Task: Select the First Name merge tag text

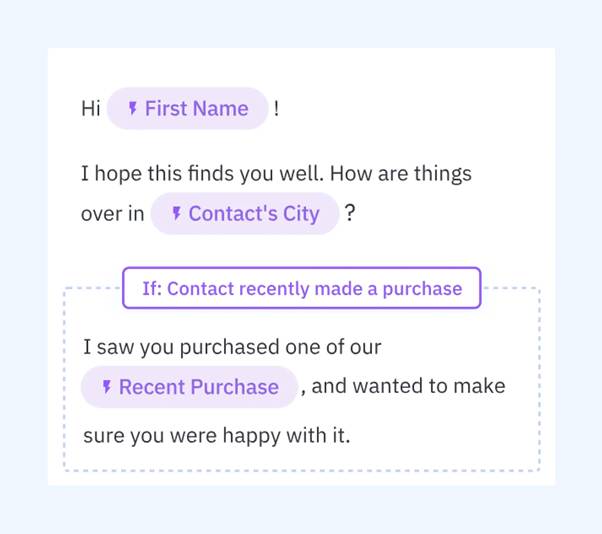Action: pyautogui.click(x=196, y=108)
